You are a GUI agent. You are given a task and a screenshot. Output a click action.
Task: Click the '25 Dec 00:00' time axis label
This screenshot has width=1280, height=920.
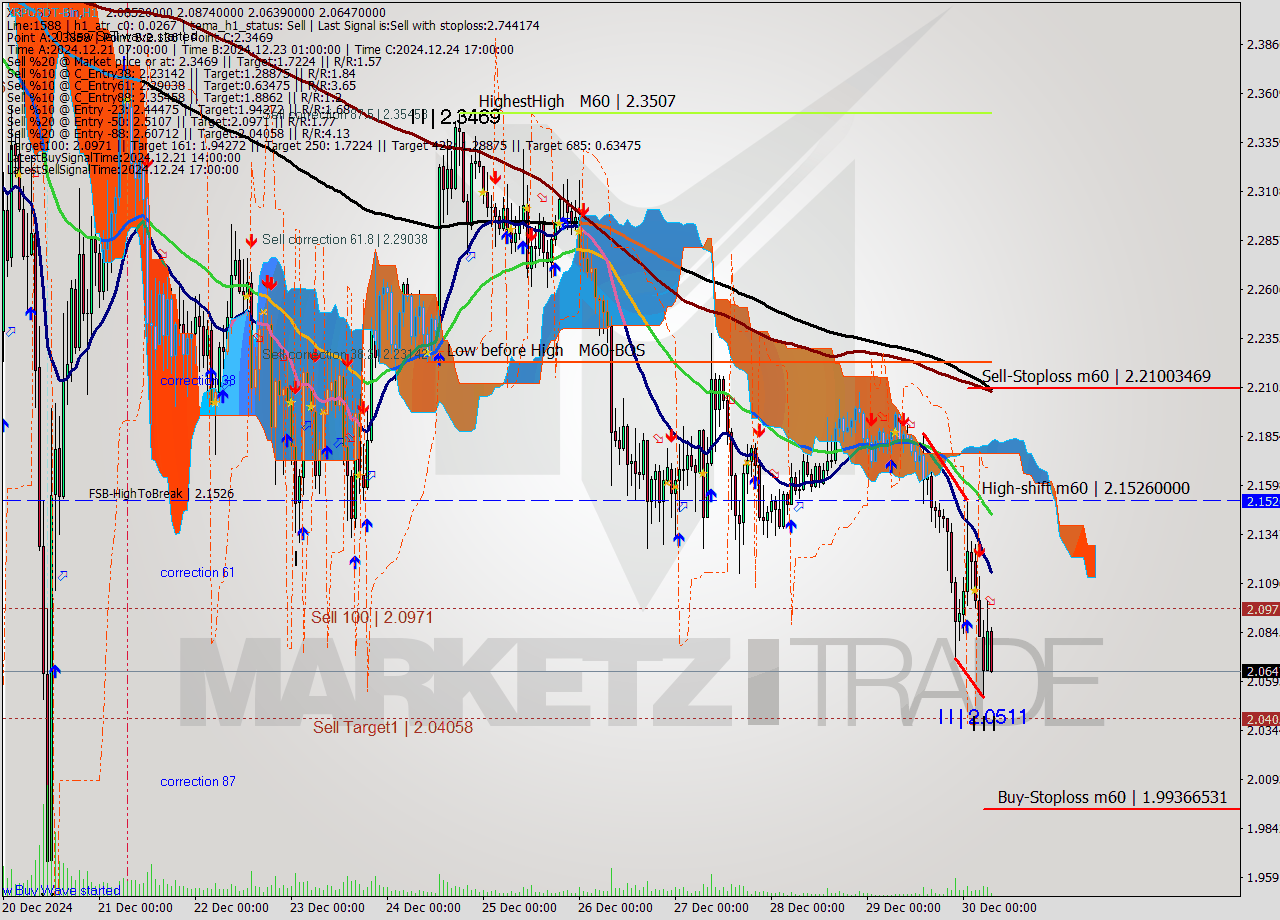519,908
